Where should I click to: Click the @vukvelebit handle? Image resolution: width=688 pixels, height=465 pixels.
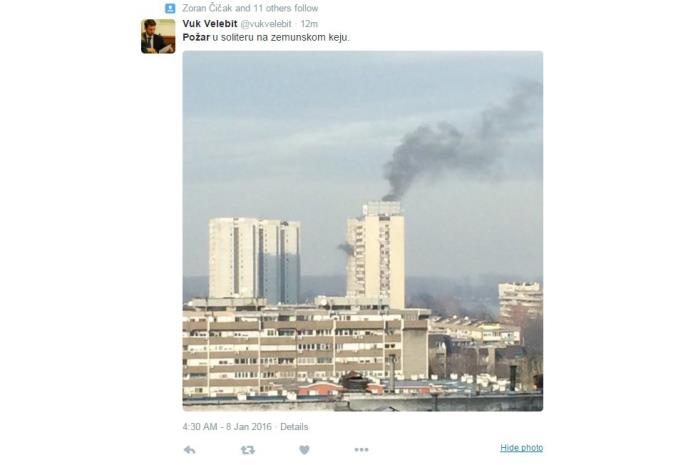click(x=266, y=24)
